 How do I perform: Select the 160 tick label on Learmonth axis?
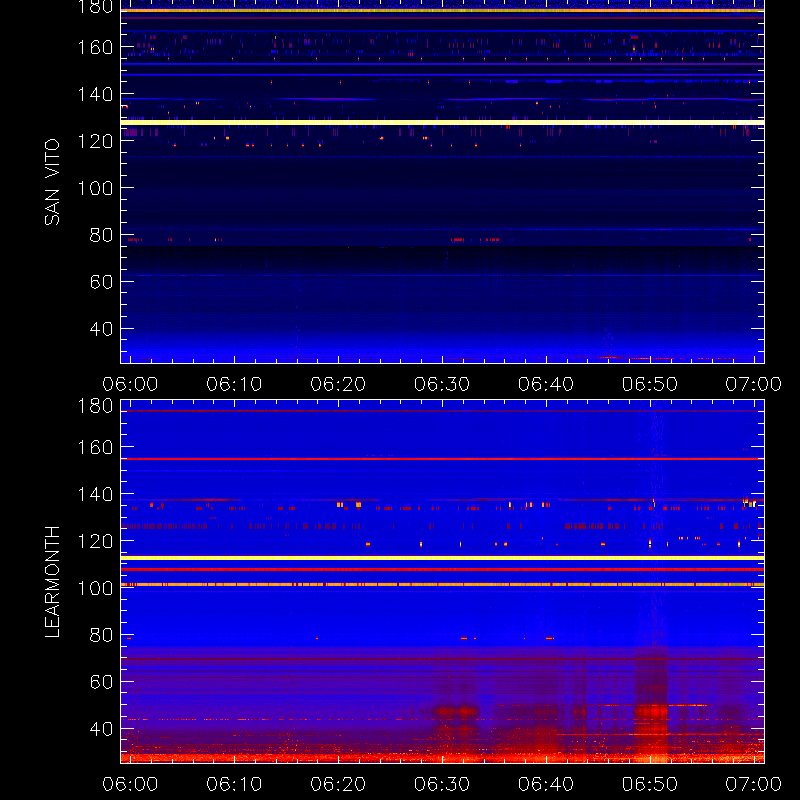click(x=95, y=447)
